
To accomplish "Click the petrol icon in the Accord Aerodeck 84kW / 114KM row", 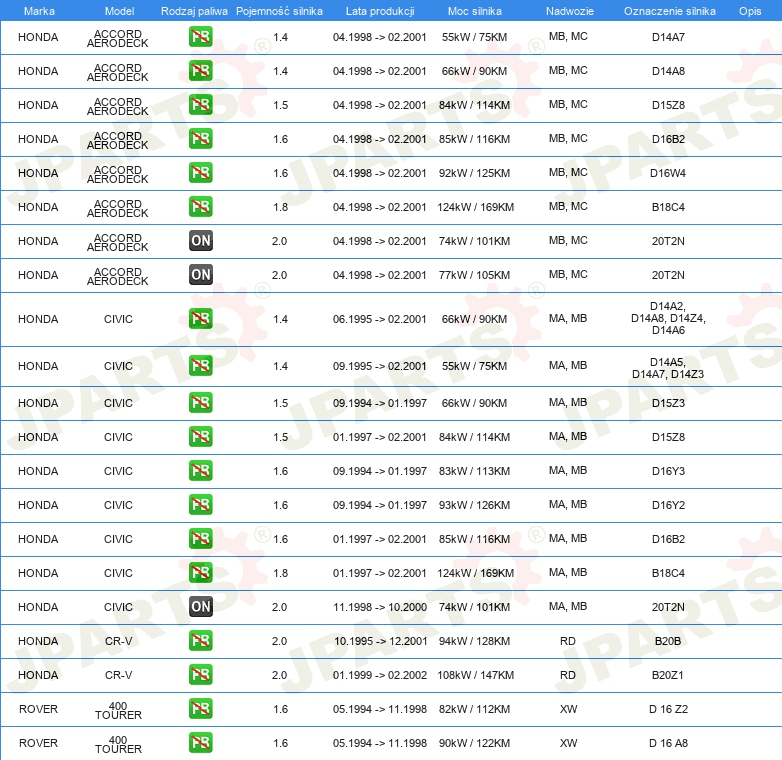I will click(200, 104).
